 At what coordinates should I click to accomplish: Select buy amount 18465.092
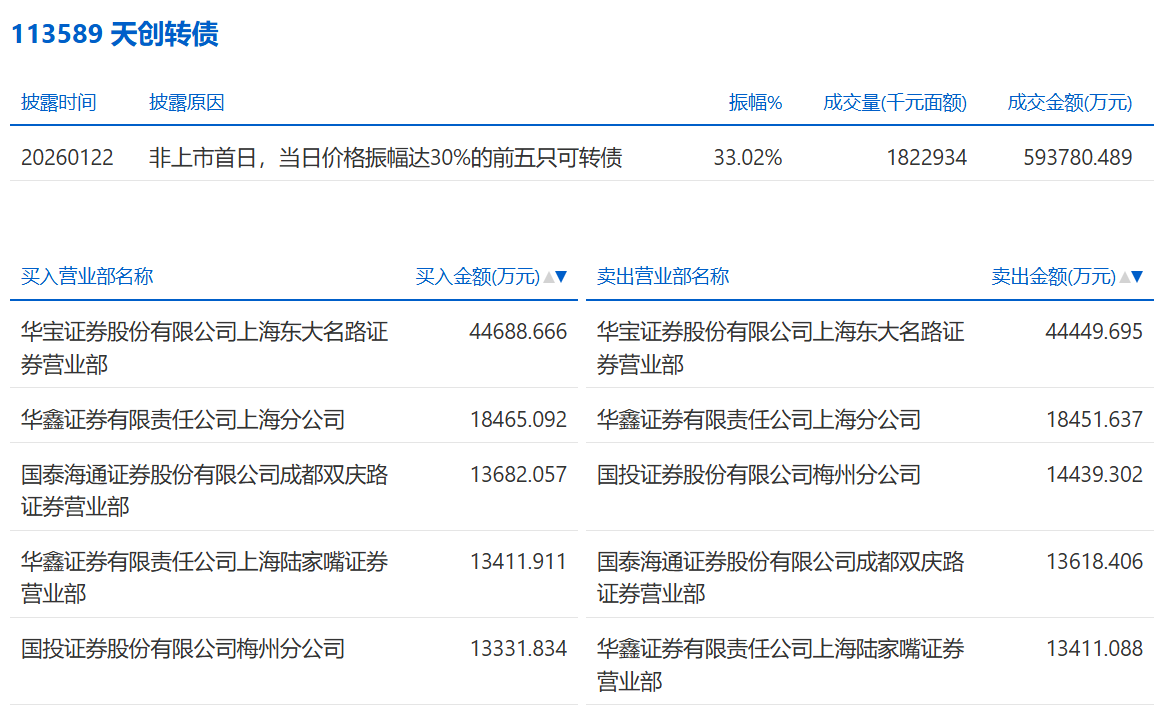pyautogui.click(x=518, y=420)
